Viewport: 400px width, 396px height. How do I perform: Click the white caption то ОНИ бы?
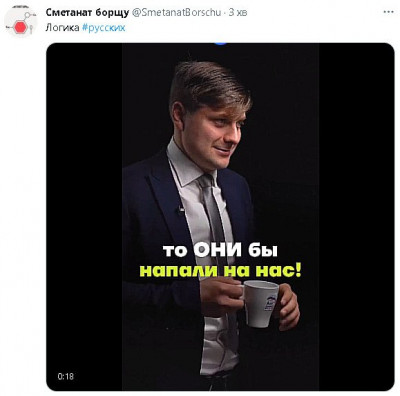(220, 250)
